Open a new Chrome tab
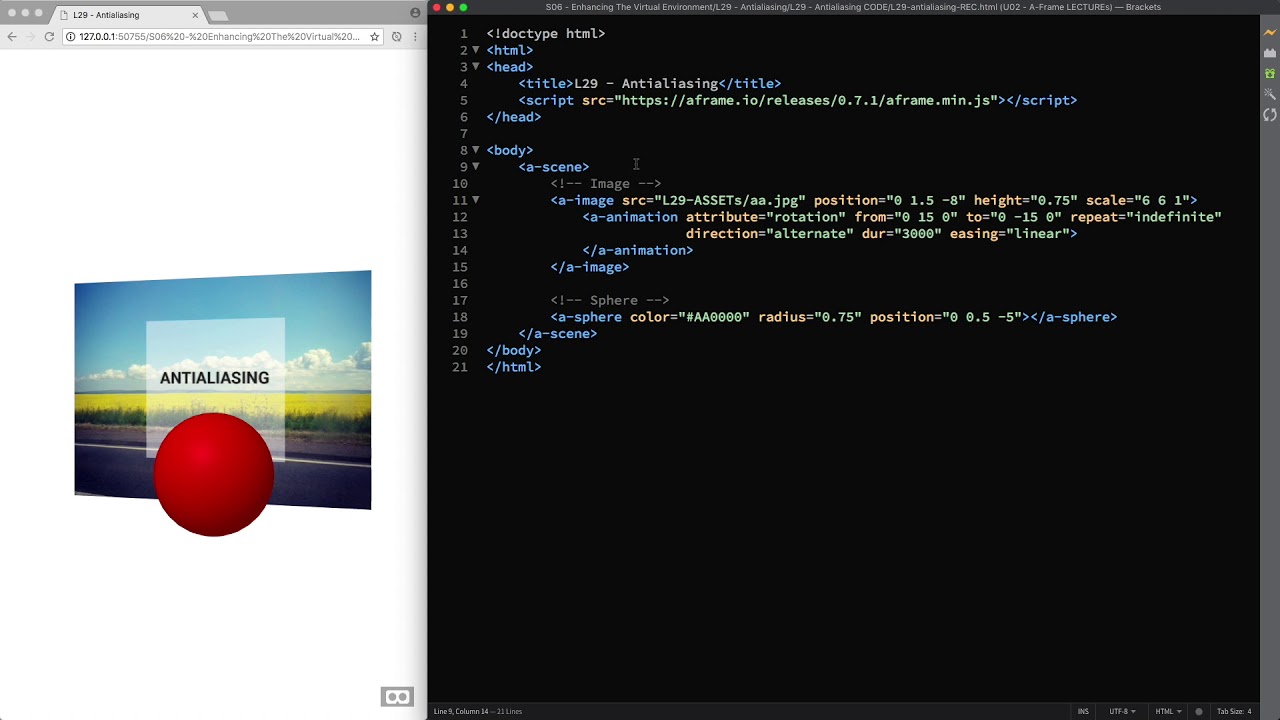 point(218,15)
